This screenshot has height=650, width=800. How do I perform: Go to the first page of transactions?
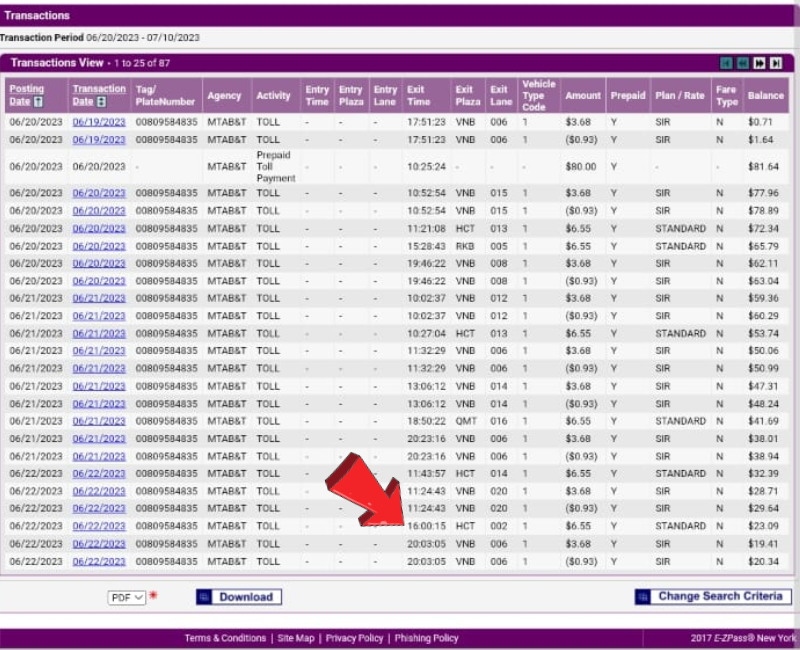[726, 63]
